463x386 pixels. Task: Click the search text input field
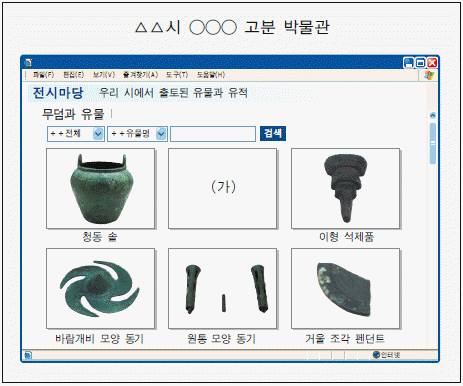click(x=213, y=134)
